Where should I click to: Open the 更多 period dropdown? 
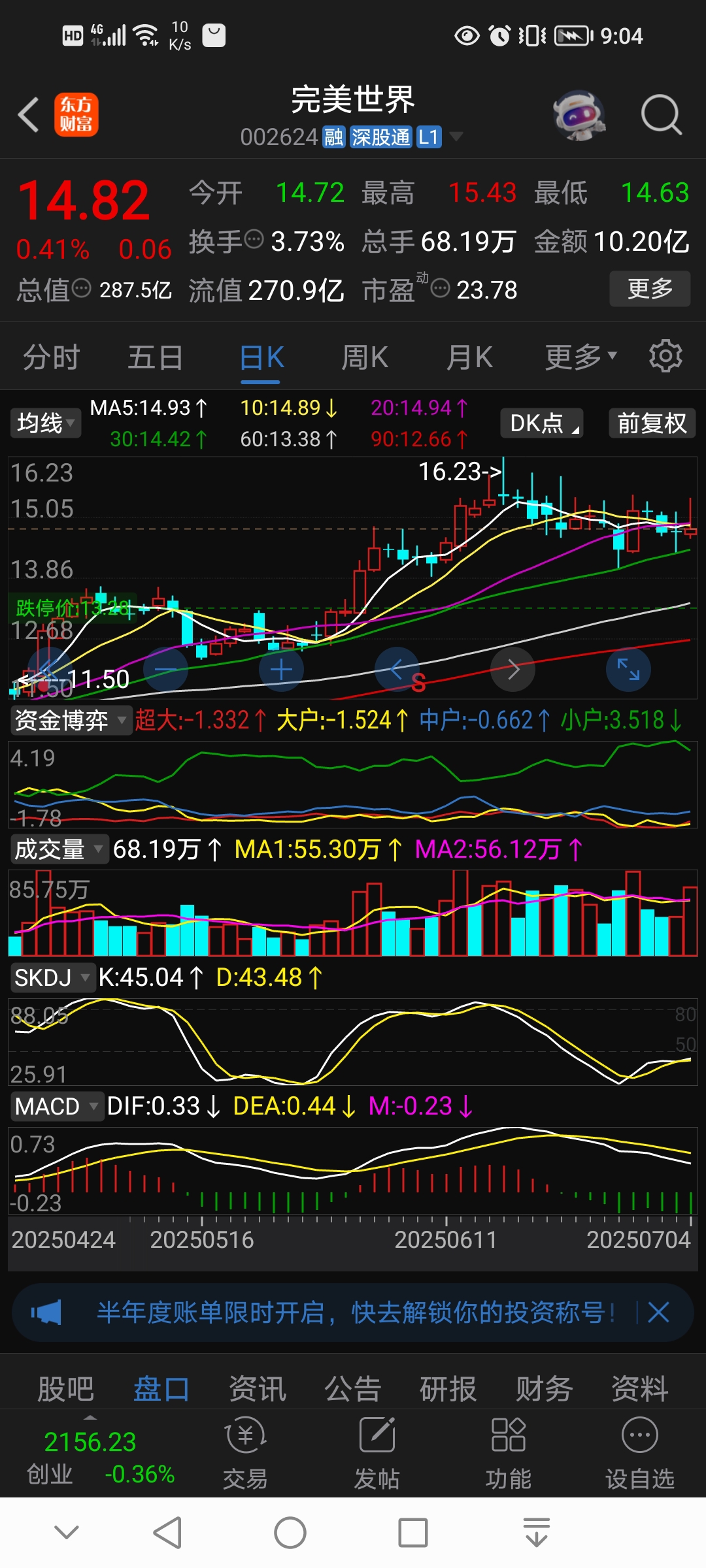[581, 357]
